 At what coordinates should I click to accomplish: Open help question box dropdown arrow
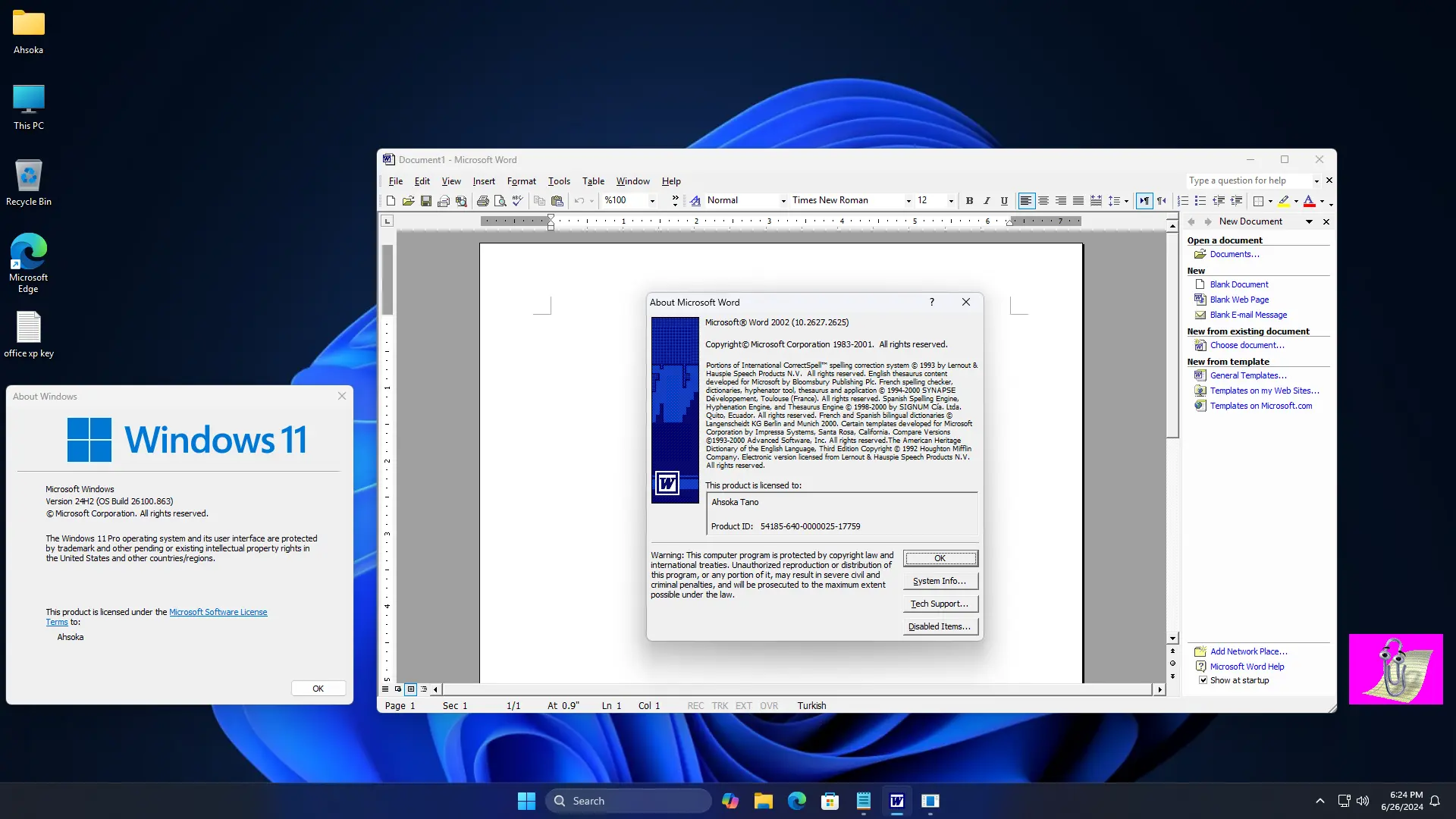tap(1316, 180)
